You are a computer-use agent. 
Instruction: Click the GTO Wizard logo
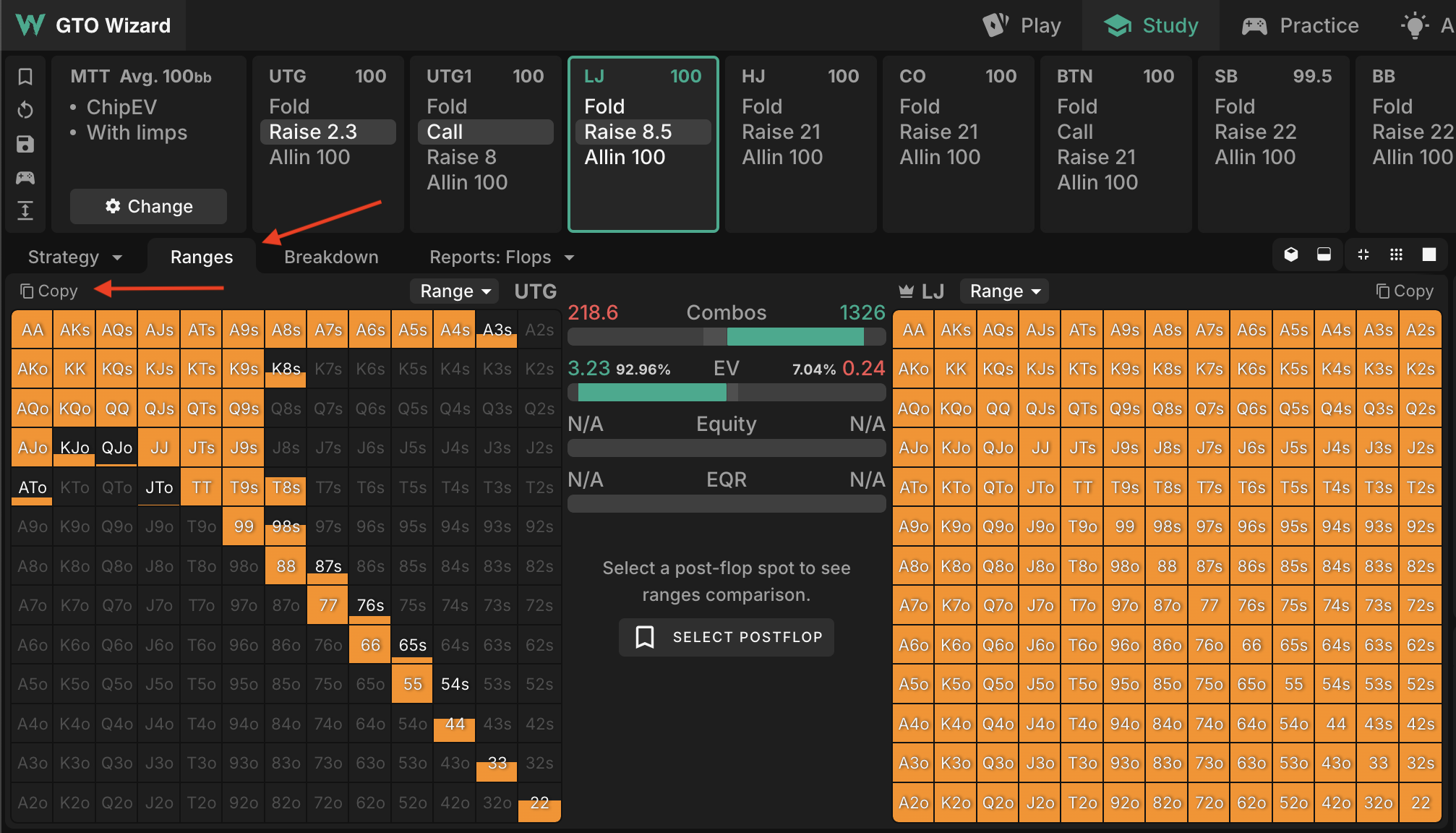point(93,25)
